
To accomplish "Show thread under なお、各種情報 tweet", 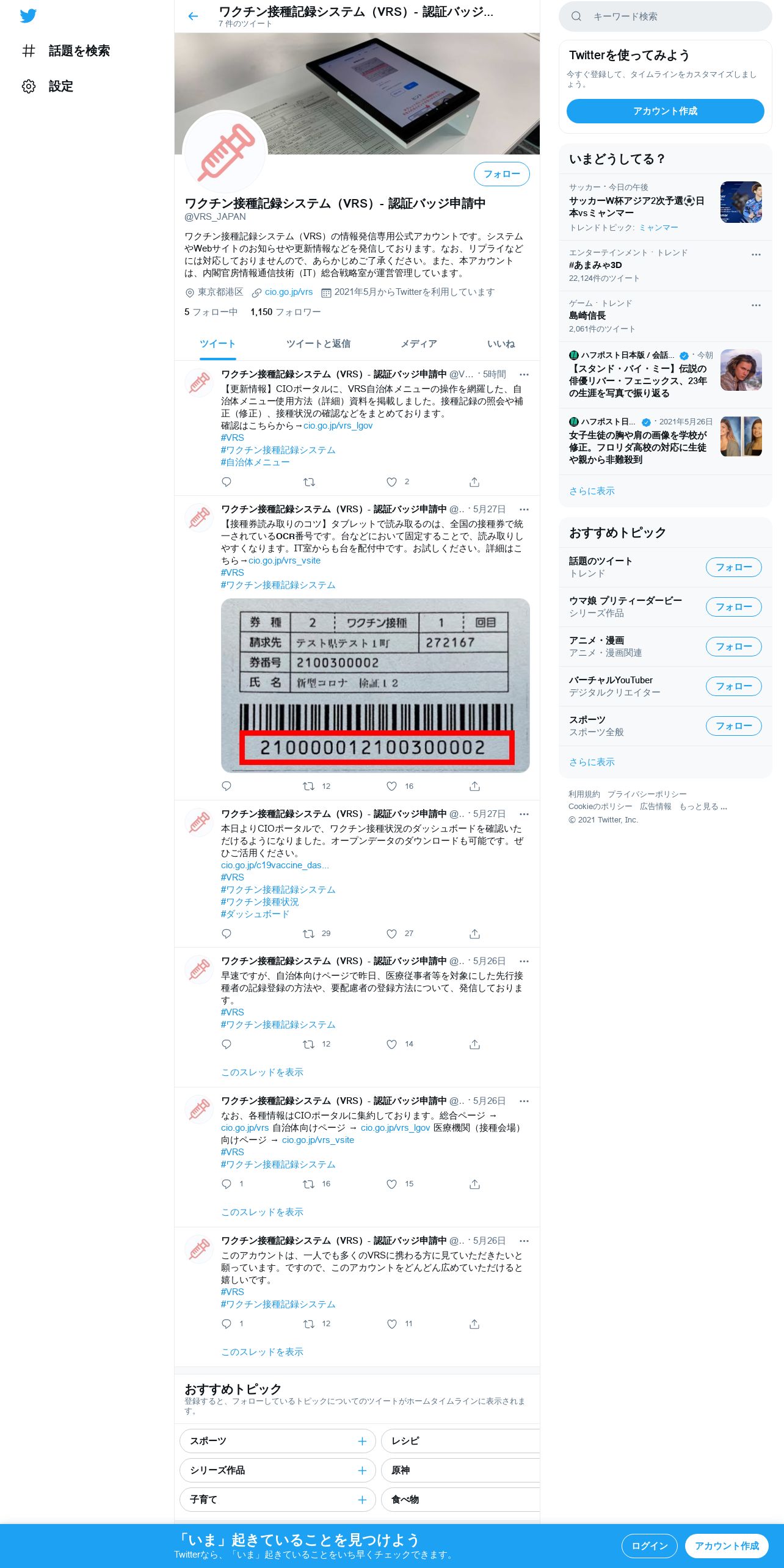I will click(x=262, y=1212).
